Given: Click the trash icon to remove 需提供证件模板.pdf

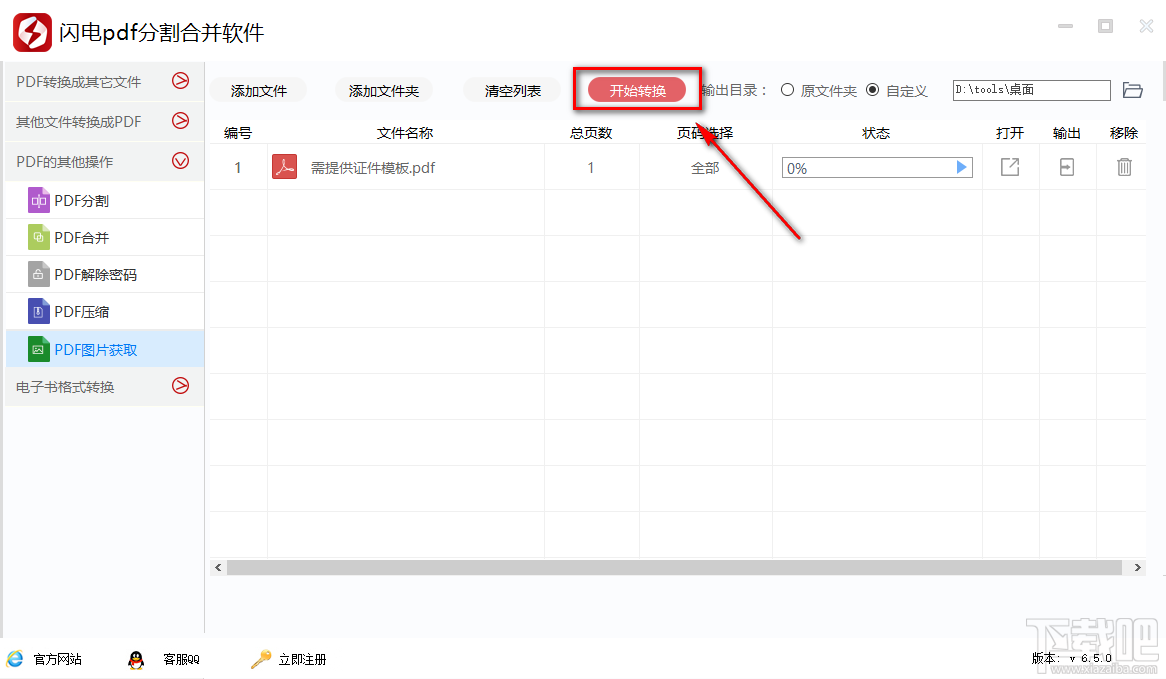Looking at the screenshot, I should [x=1124, y=167].
